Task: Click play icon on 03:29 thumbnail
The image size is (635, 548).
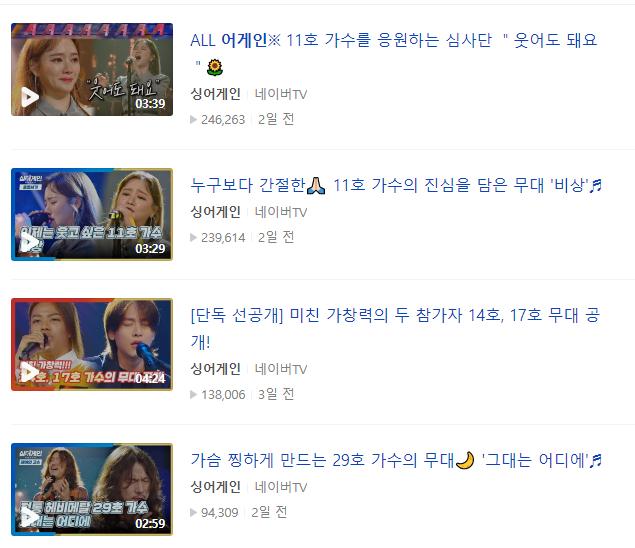Action: pos(30,242)
